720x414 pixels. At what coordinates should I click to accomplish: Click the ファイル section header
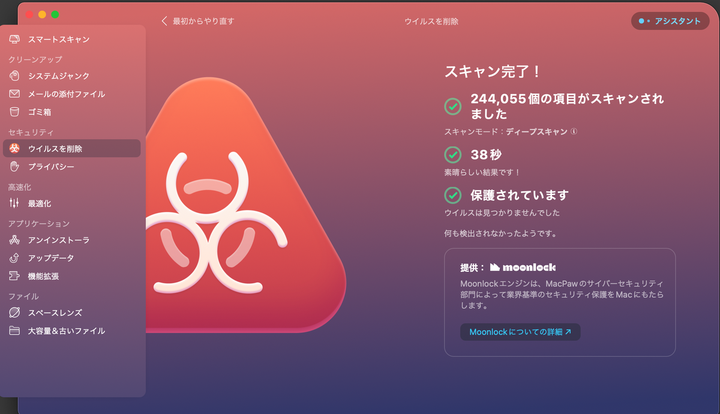(x=23, y=297)
